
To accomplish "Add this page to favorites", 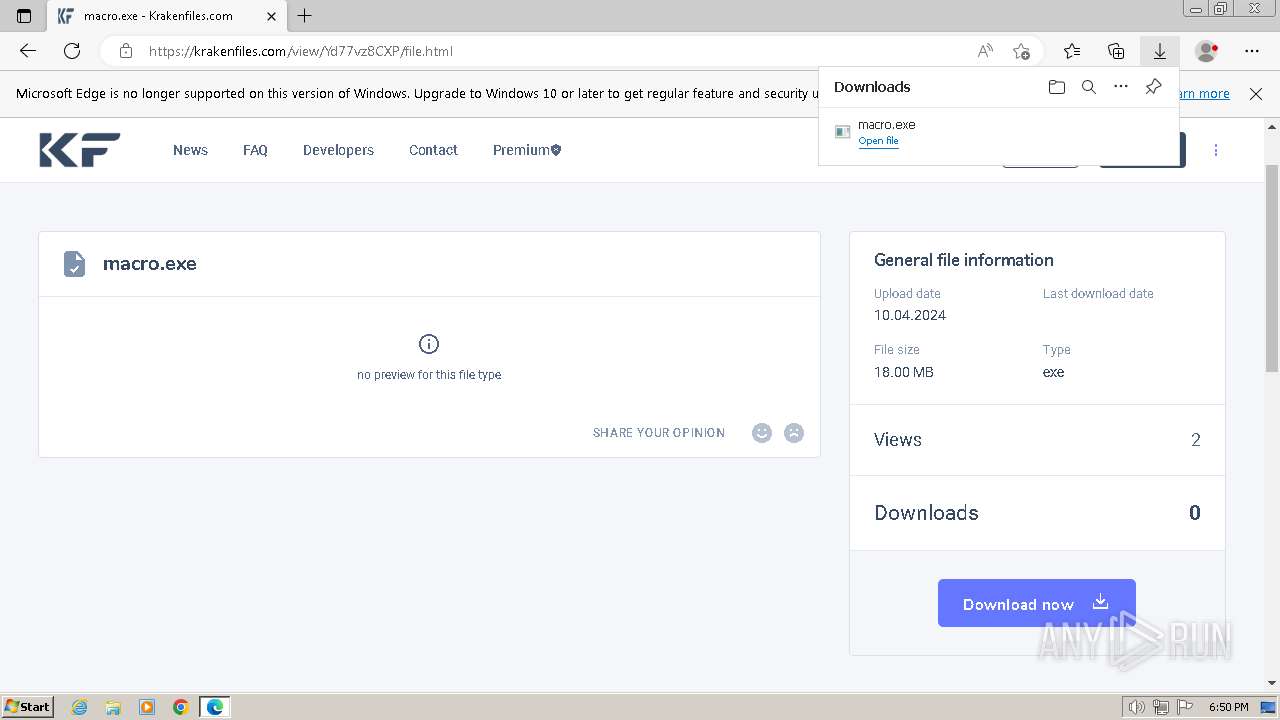I will (x=1021, y=51).
